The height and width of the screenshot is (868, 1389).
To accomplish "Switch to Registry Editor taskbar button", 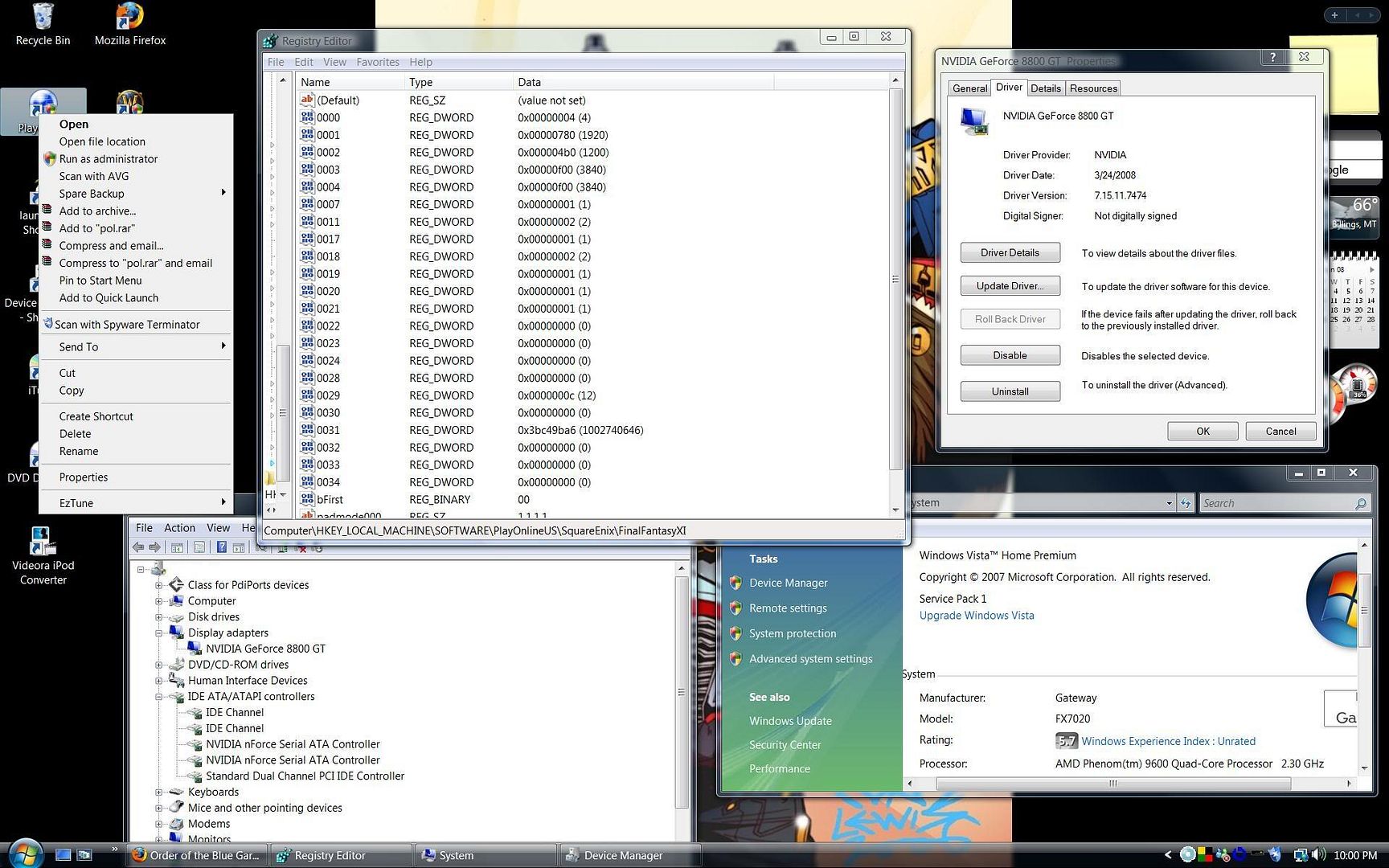I will pos(341,855).
